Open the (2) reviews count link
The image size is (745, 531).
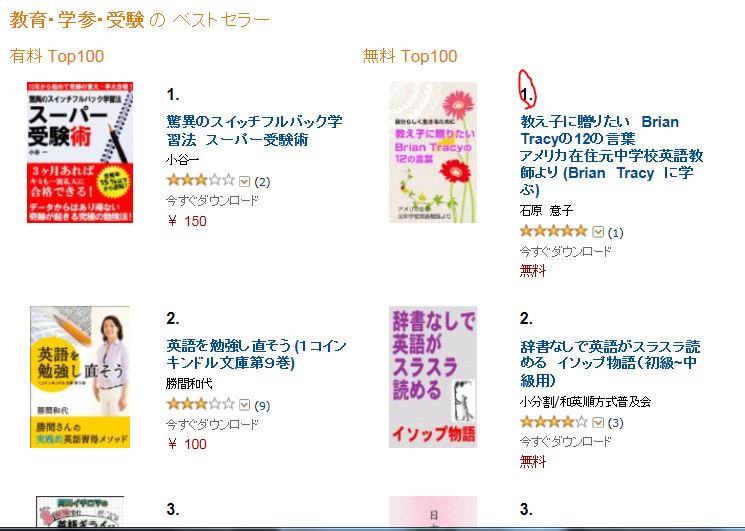262,182
